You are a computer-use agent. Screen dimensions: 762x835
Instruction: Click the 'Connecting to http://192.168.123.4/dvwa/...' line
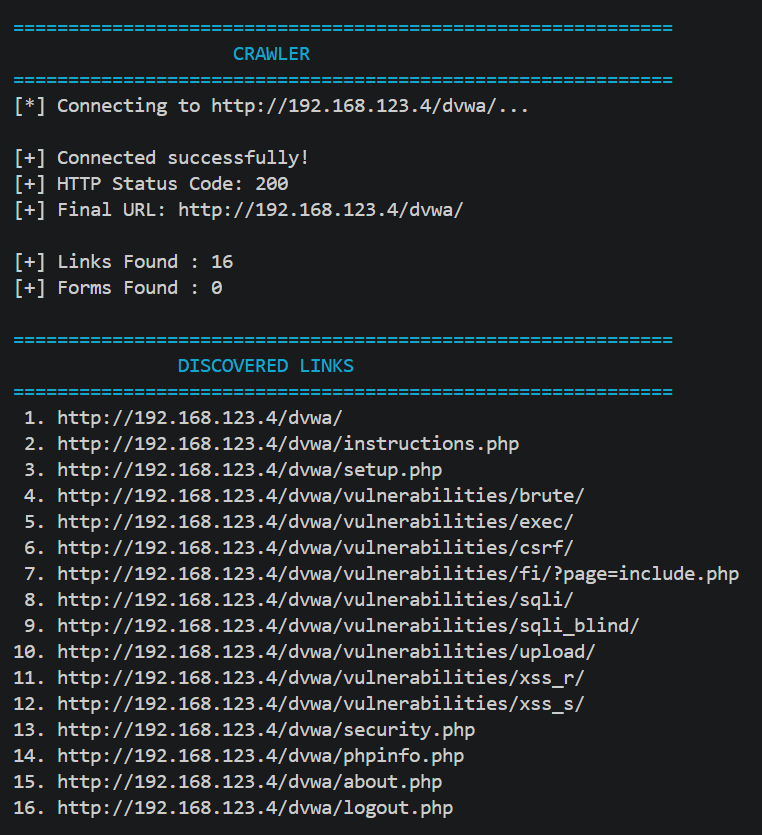(272, 106)
